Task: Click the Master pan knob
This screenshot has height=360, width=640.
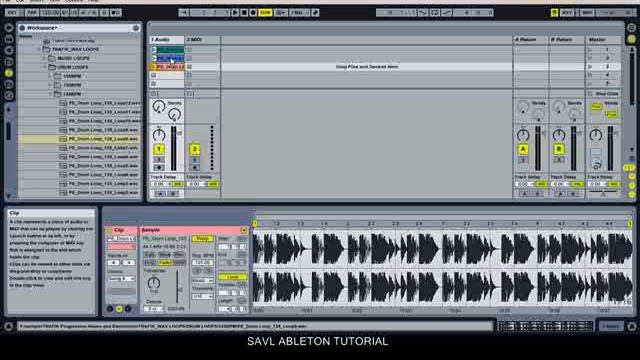Action: (x=595, y=134)
